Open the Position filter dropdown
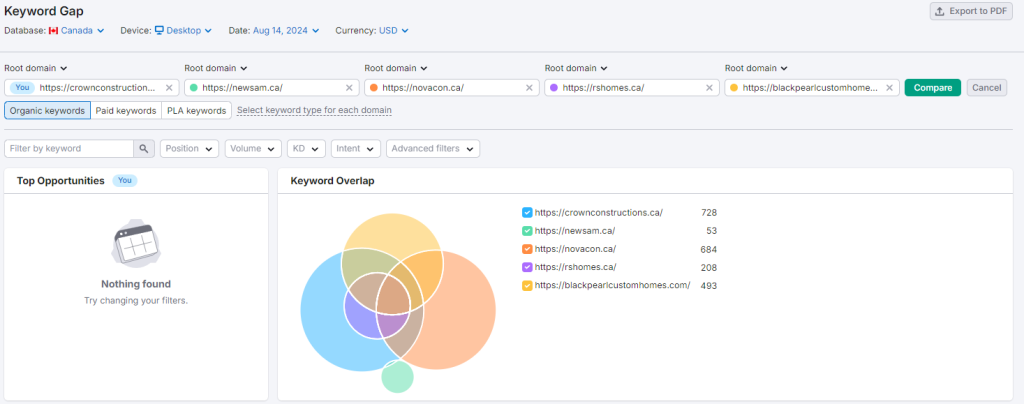Image resolution: width=1024 pixels, height=404 pixels. 189,148
